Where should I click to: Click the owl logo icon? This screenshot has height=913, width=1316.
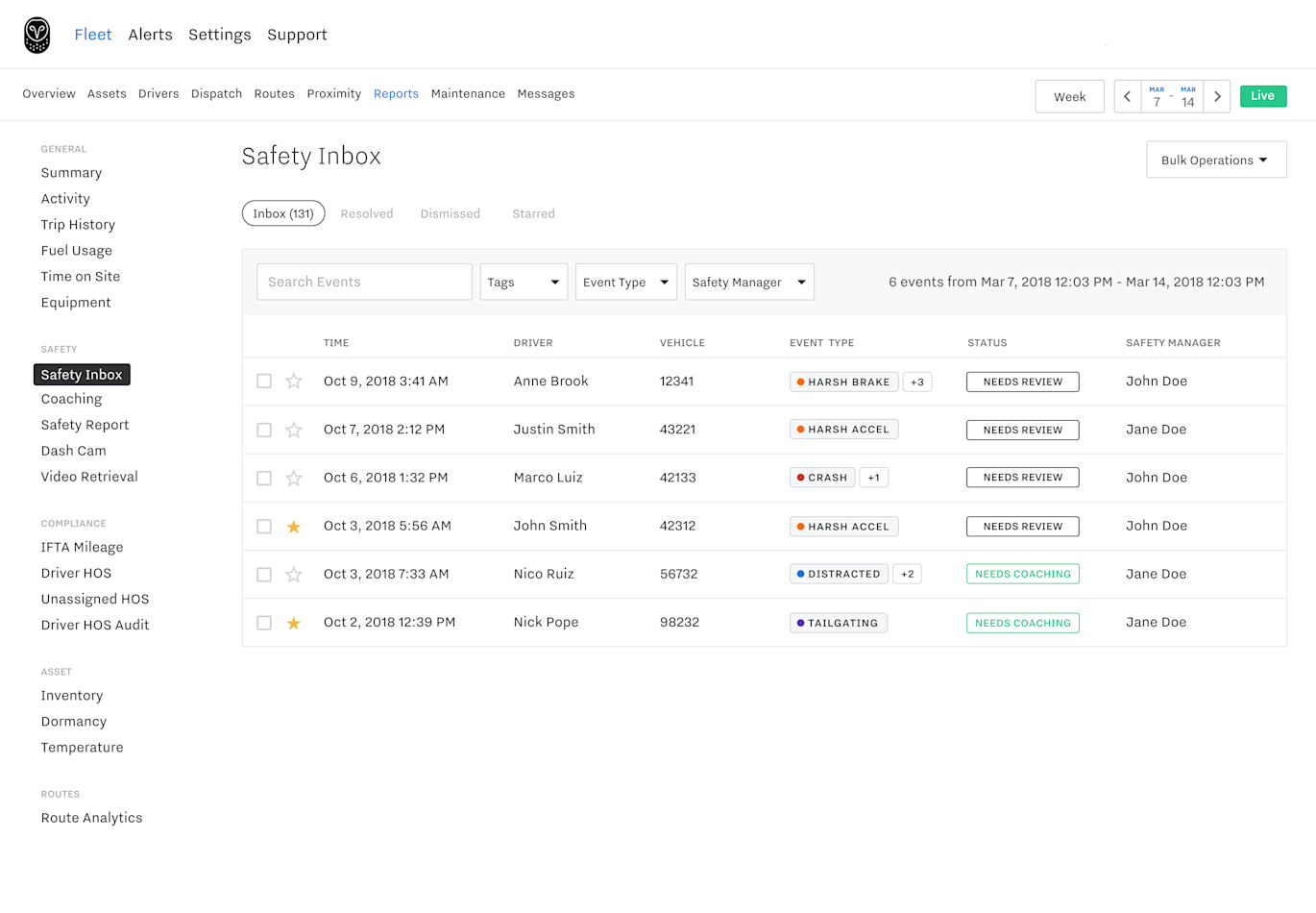37,35
